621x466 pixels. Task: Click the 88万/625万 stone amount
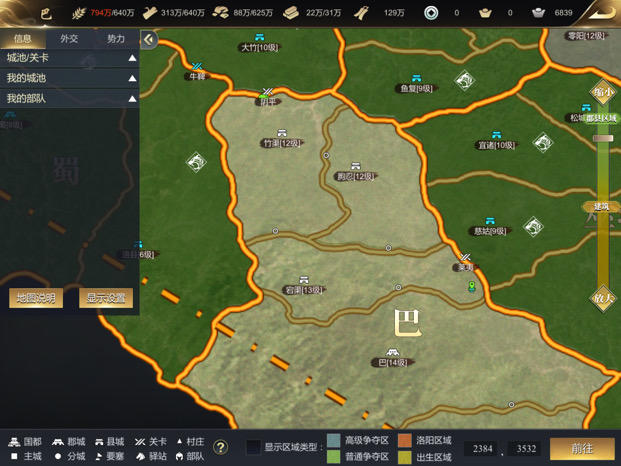point(253,13)
